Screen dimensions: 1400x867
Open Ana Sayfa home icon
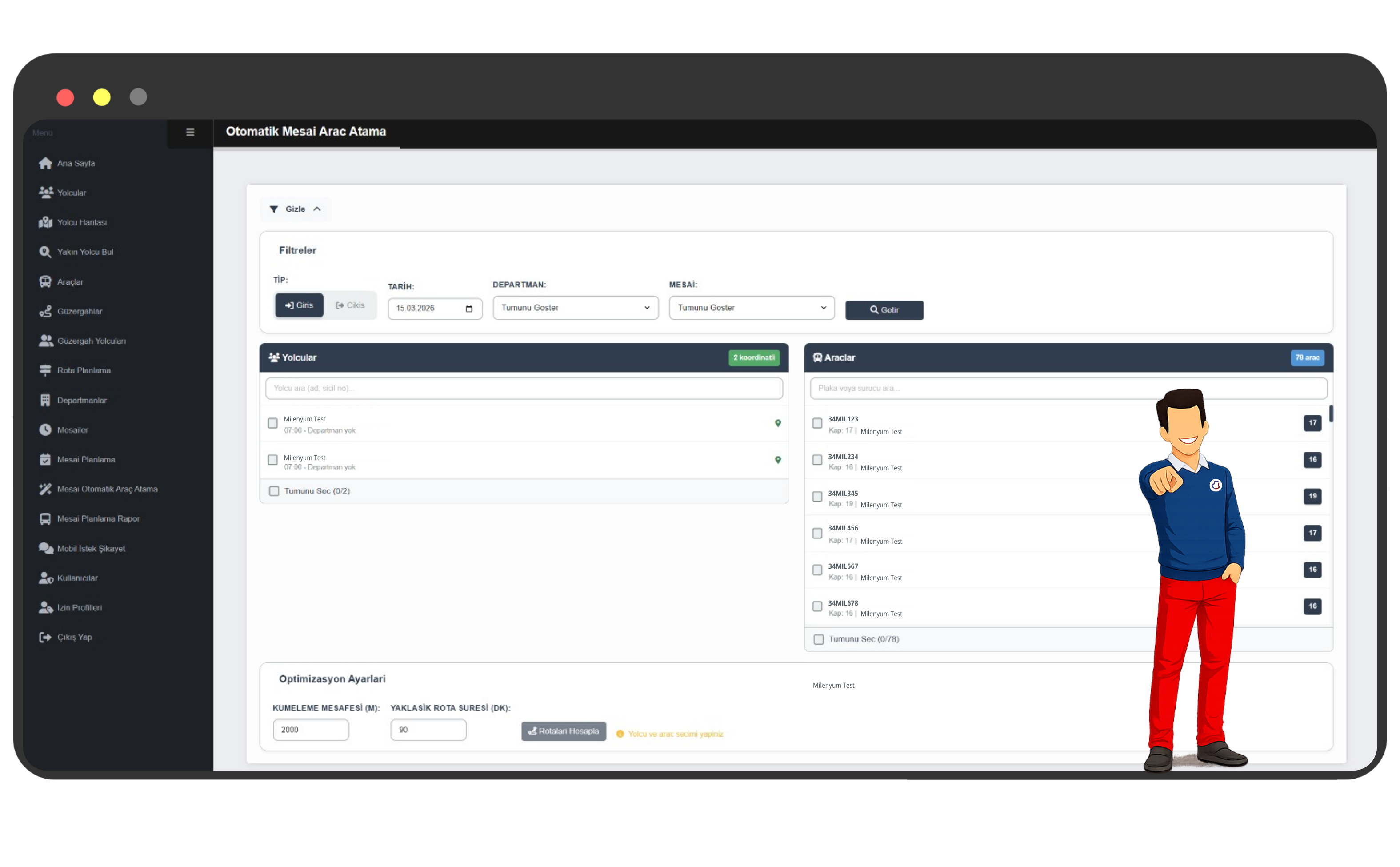pos(45,164)
